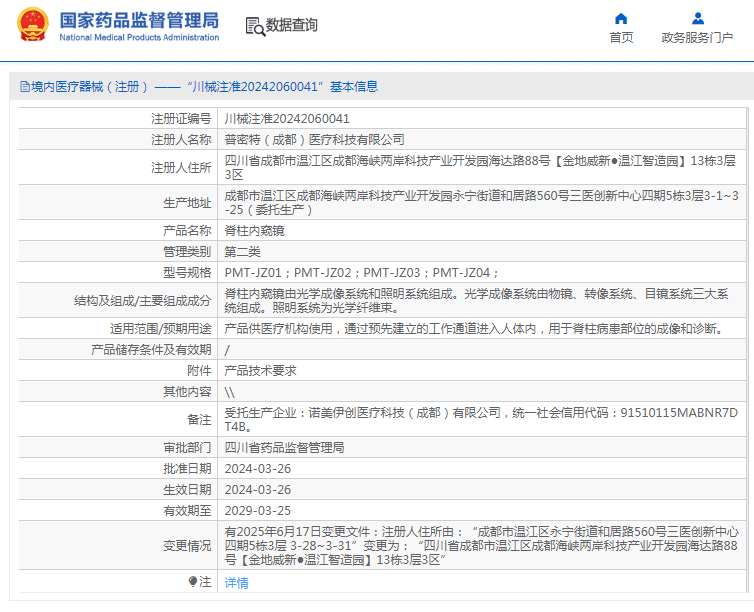Image resolution: width=754 pixels, height=612 pixels.
Task: Click the 产品技术要求 attachment value
Action: (x=260, y=370)
